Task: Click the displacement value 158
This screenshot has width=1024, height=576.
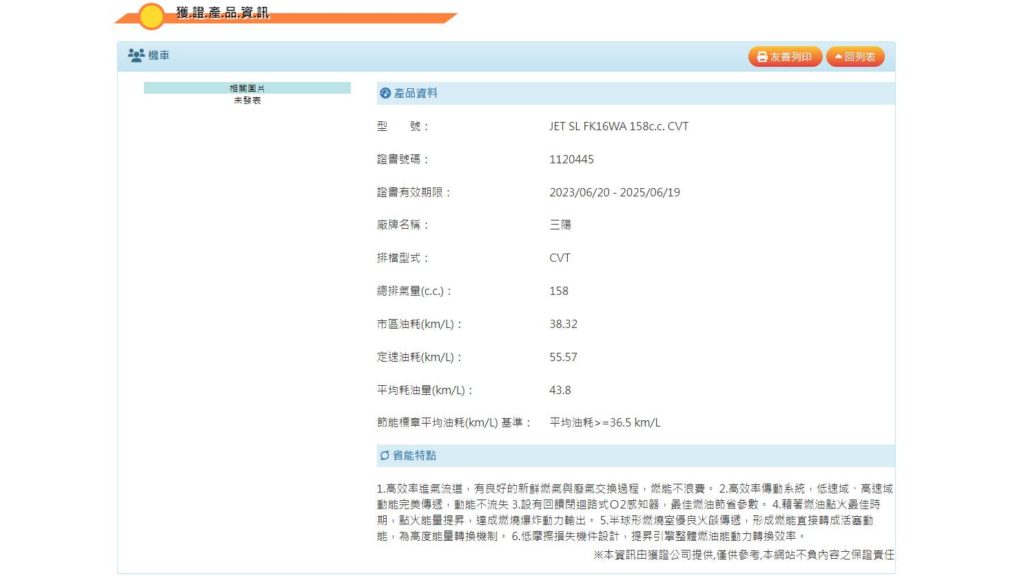Action: point(558,291)
